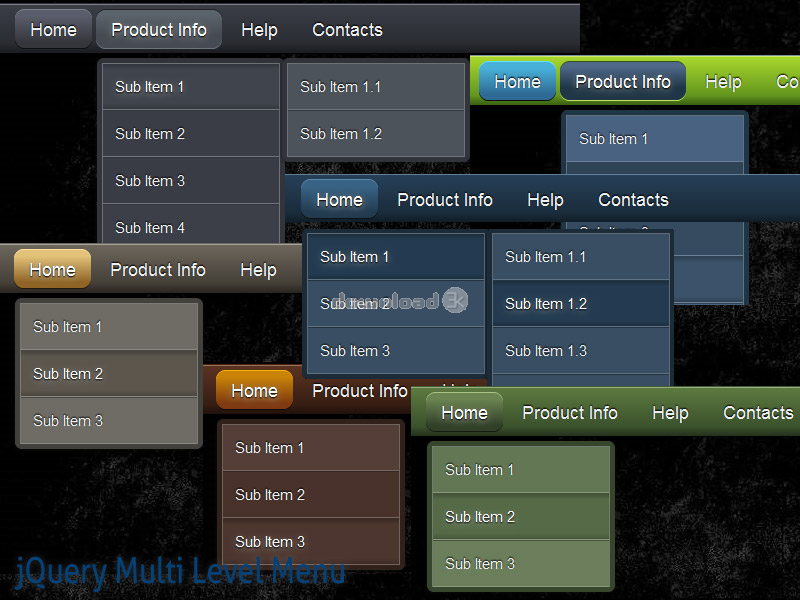
Task: Select Help in the tan menu
Action: point(258,269)
